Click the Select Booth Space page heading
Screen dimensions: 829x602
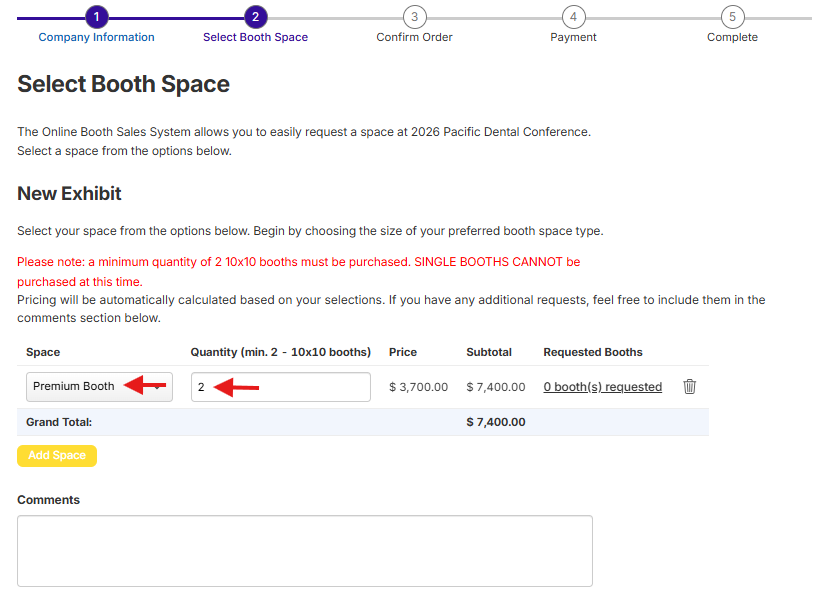click(124, 84)
